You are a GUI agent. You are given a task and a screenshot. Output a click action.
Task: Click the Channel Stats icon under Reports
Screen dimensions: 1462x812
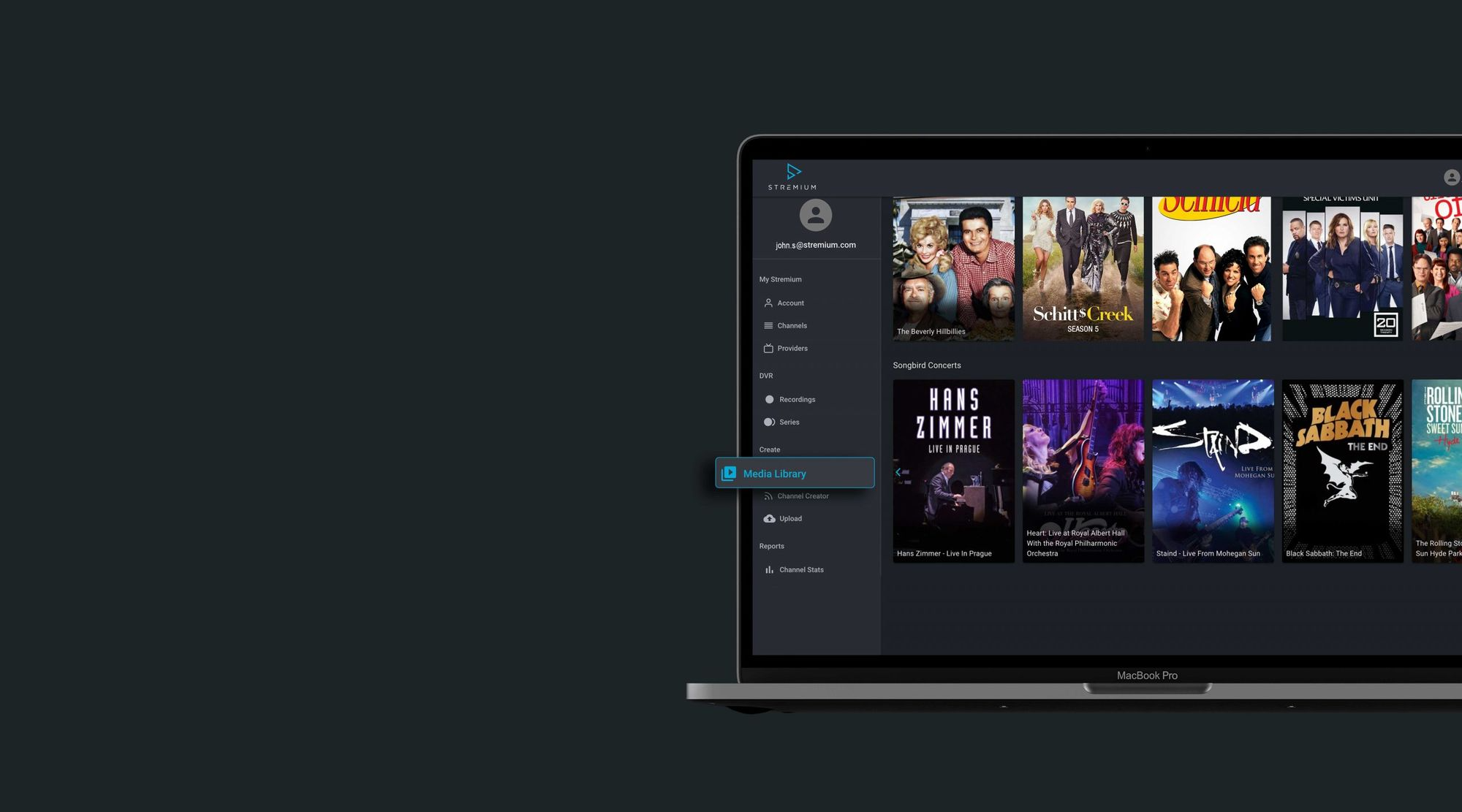point(767,569)
